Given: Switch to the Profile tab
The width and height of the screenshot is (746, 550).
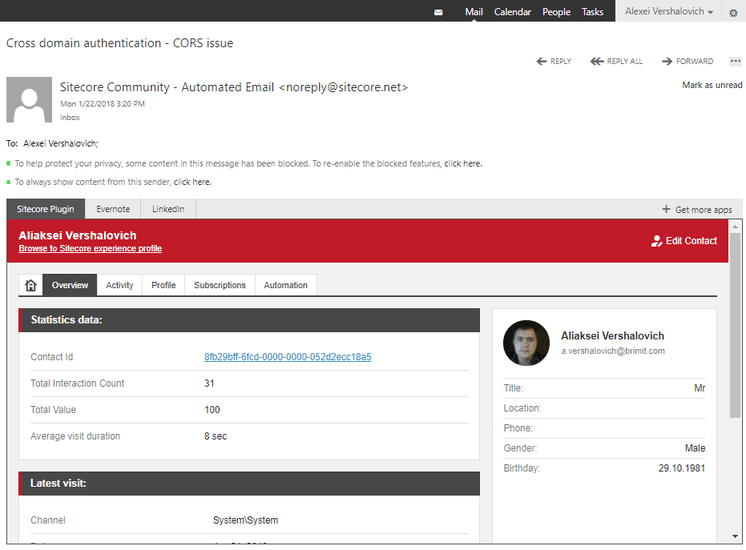Looking at the screenshot, I should 164,285.
